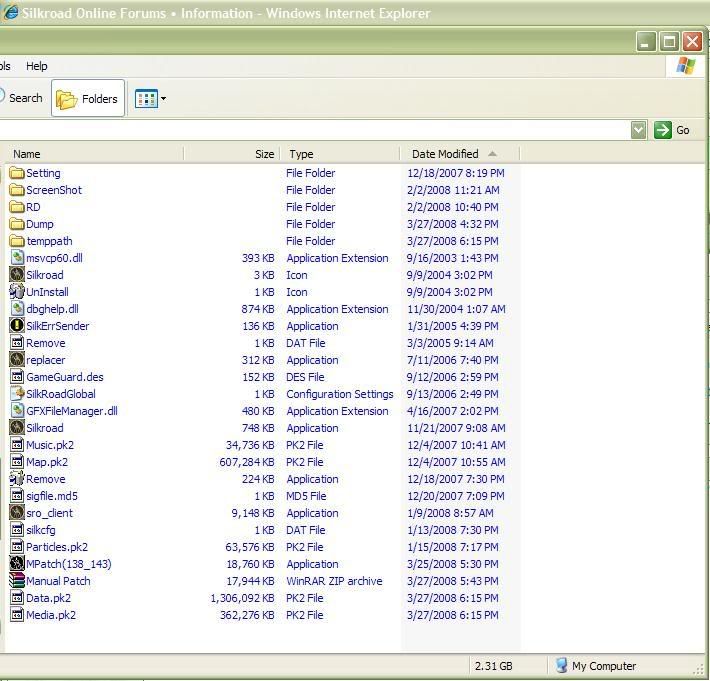Click the RD folder icon

pyautogui.click(x=17, y=207)
